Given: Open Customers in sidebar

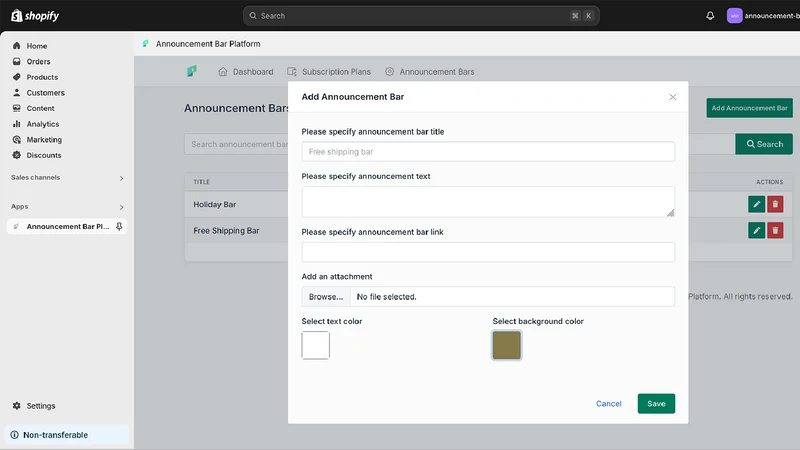Looking at the screenshot, I should pos(45,93).
